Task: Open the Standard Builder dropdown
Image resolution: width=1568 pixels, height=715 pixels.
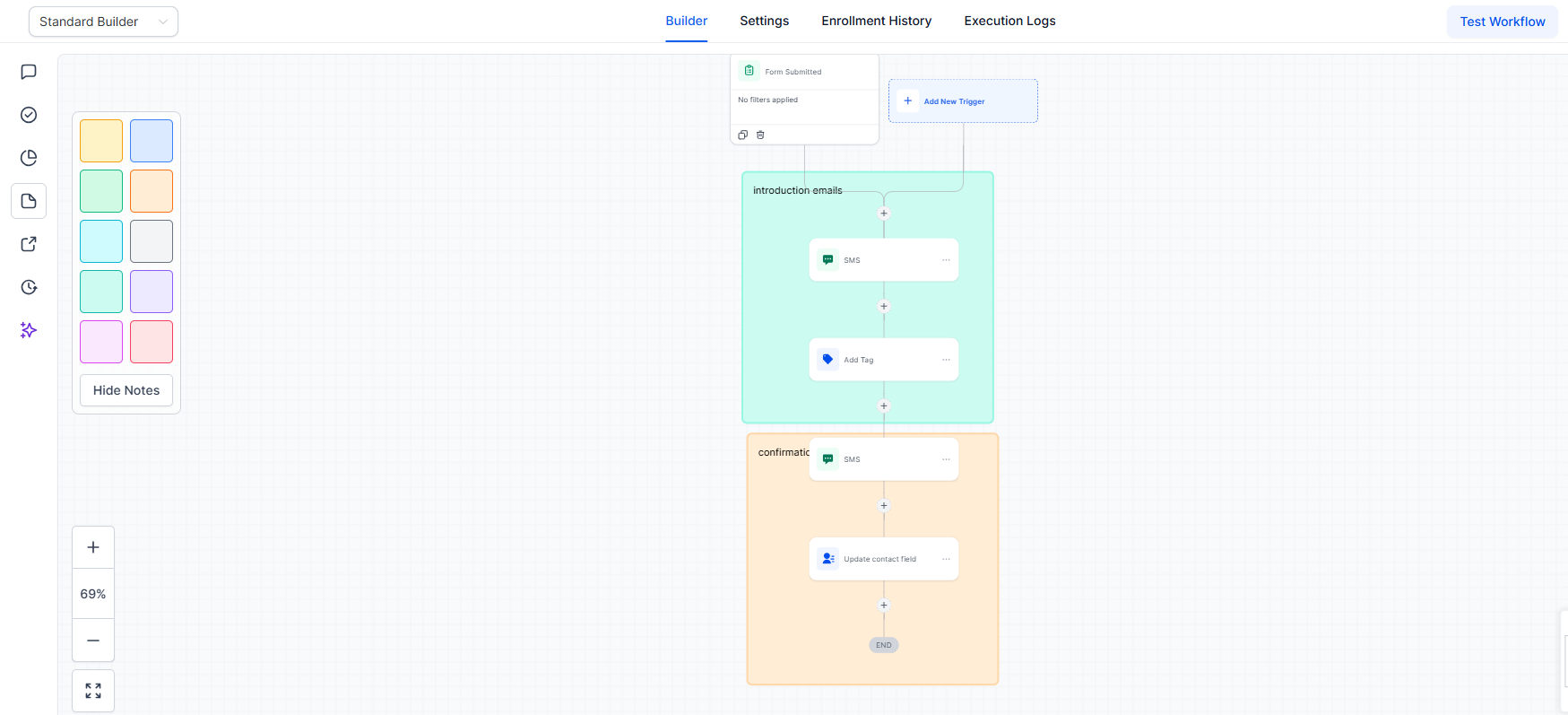Action: click(x=103, y=22)
